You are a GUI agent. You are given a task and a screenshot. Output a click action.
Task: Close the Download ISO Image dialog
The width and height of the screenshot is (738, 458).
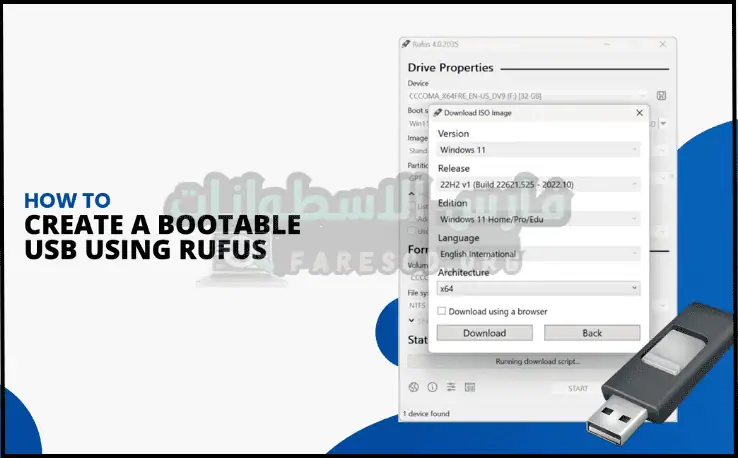(x=639, y=113)
